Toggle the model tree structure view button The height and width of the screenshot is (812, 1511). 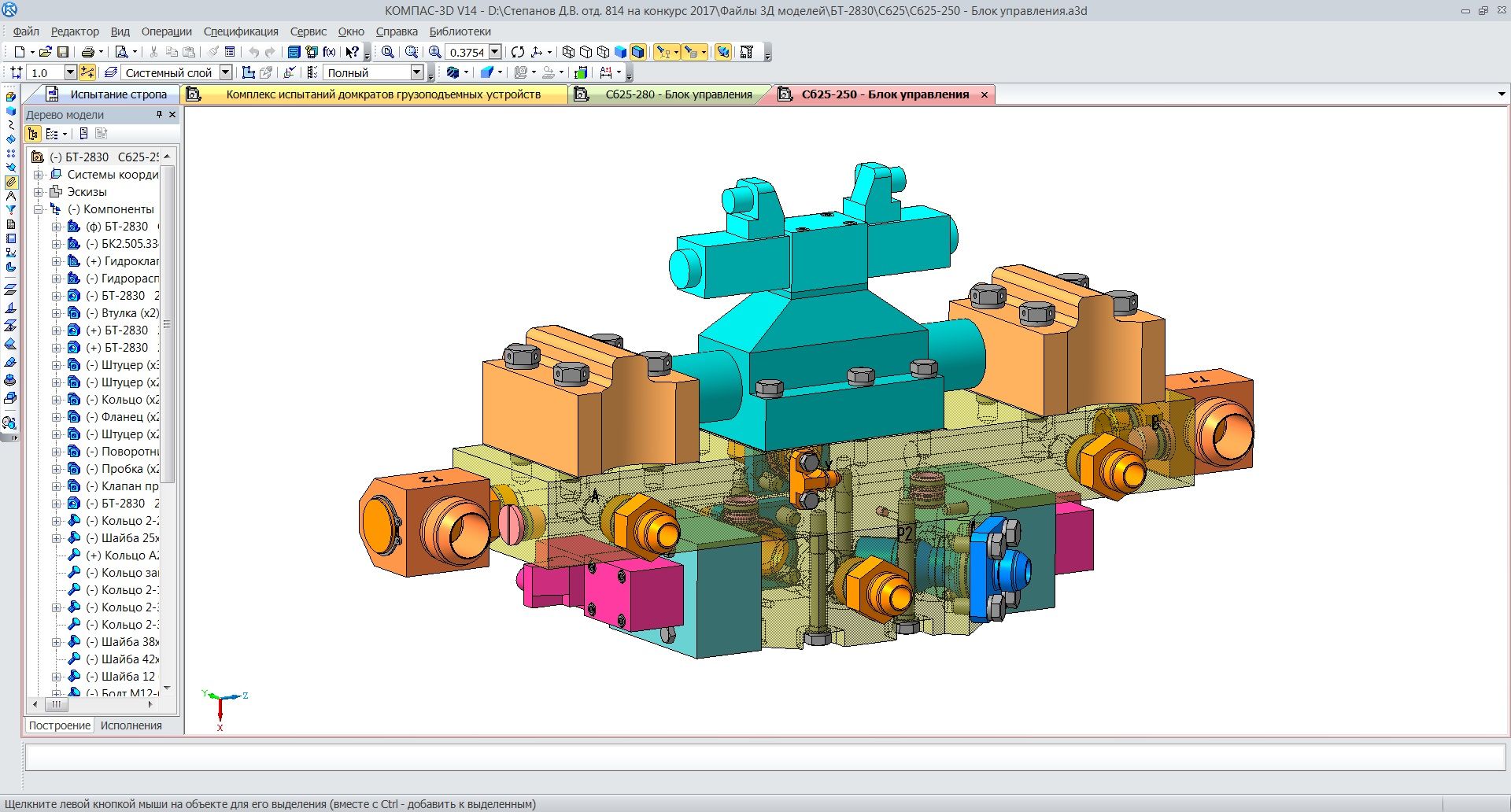pos(33,134)
